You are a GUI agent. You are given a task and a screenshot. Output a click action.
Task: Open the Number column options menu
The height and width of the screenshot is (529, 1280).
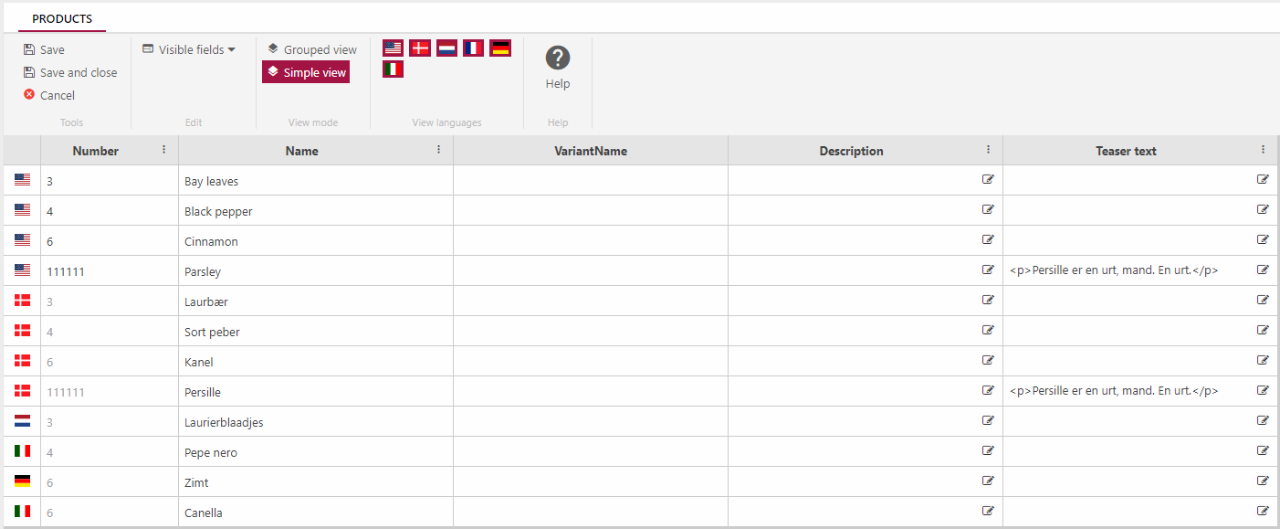coord(164,150)
